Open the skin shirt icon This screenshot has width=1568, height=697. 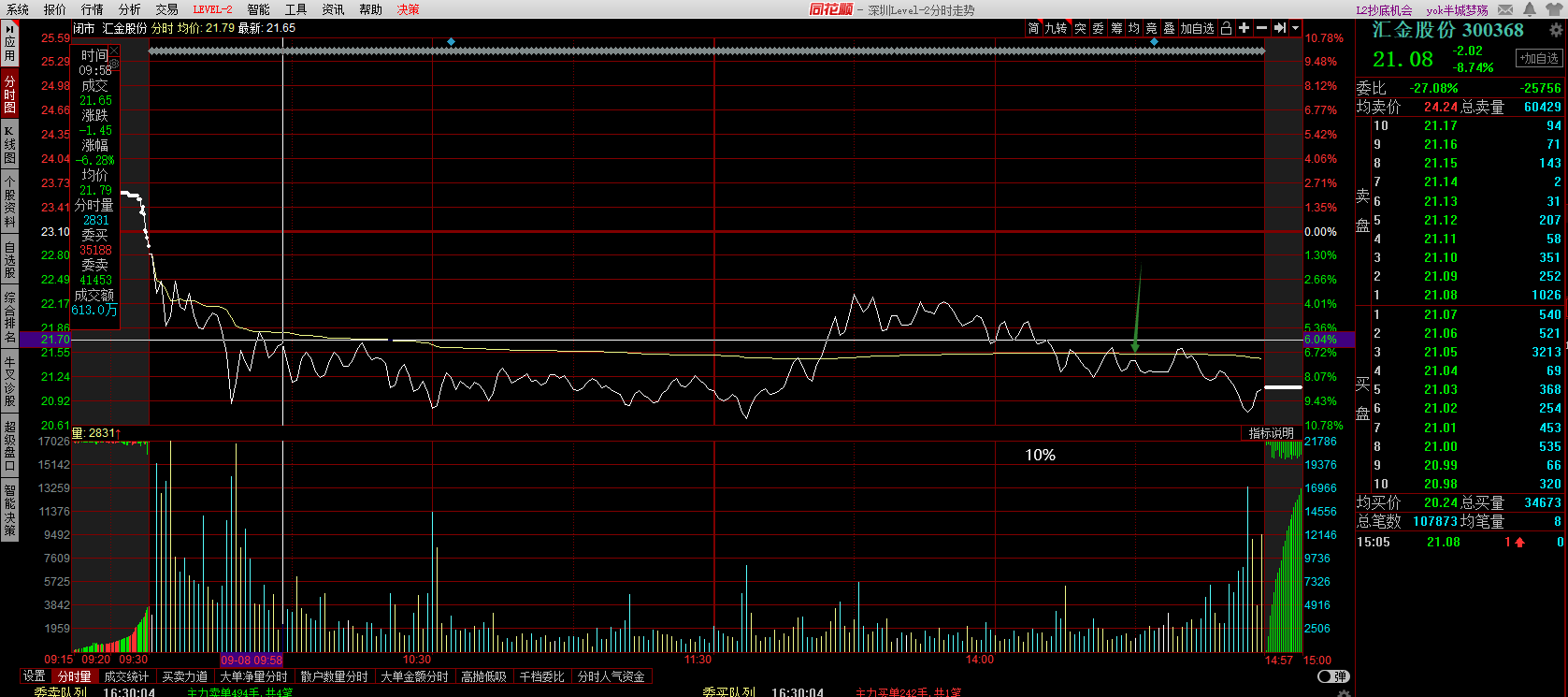pyautogui.click(x=1554, y=9)
